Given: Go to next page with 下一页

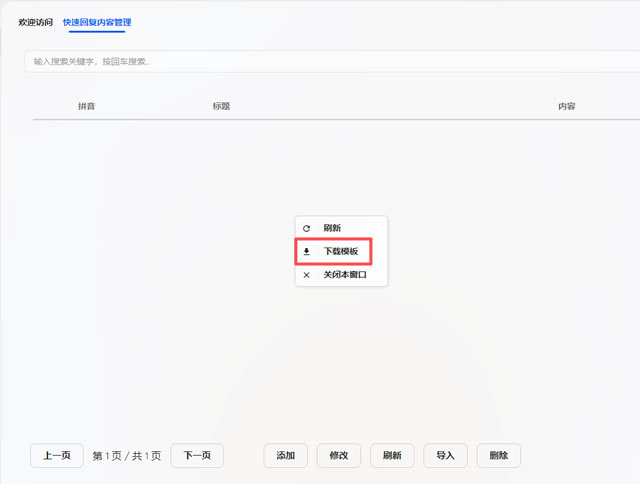Looking at the screenshot, I should coord(197,456).
